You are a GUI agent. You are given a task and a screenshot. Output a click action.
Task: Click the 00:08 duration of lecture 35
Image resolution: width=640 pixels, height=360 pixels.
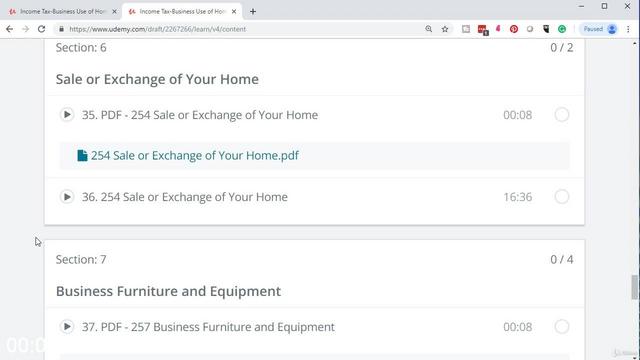click(x=518, y=115)
